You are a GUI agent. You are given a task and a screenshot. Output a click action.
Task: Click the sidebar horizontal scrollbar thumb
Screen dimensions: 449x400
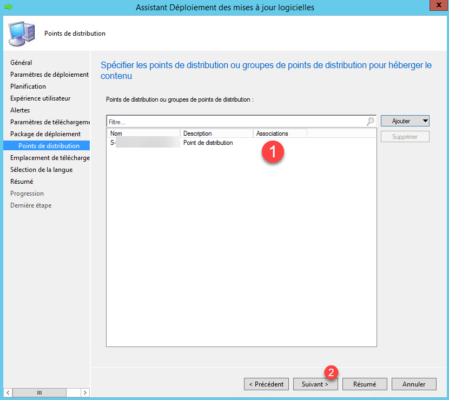(x=39, y=393)
